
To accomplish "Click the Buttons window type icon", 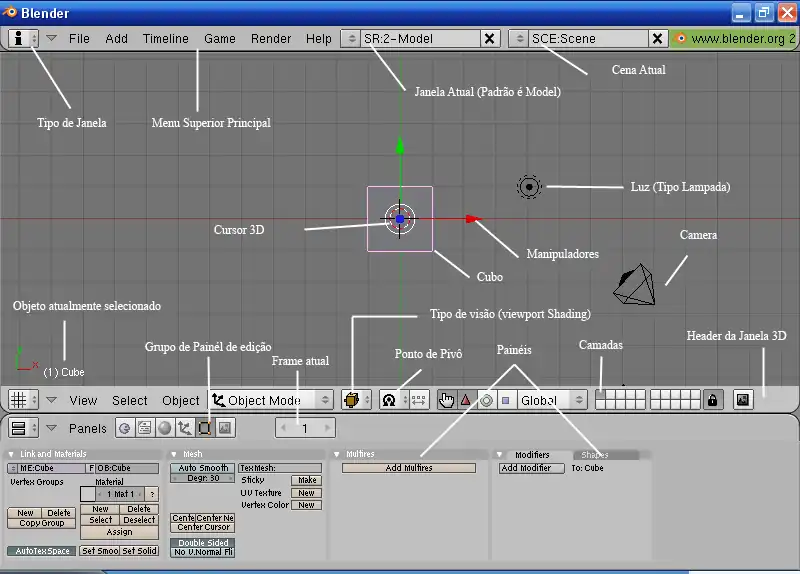I will point(18,428).
